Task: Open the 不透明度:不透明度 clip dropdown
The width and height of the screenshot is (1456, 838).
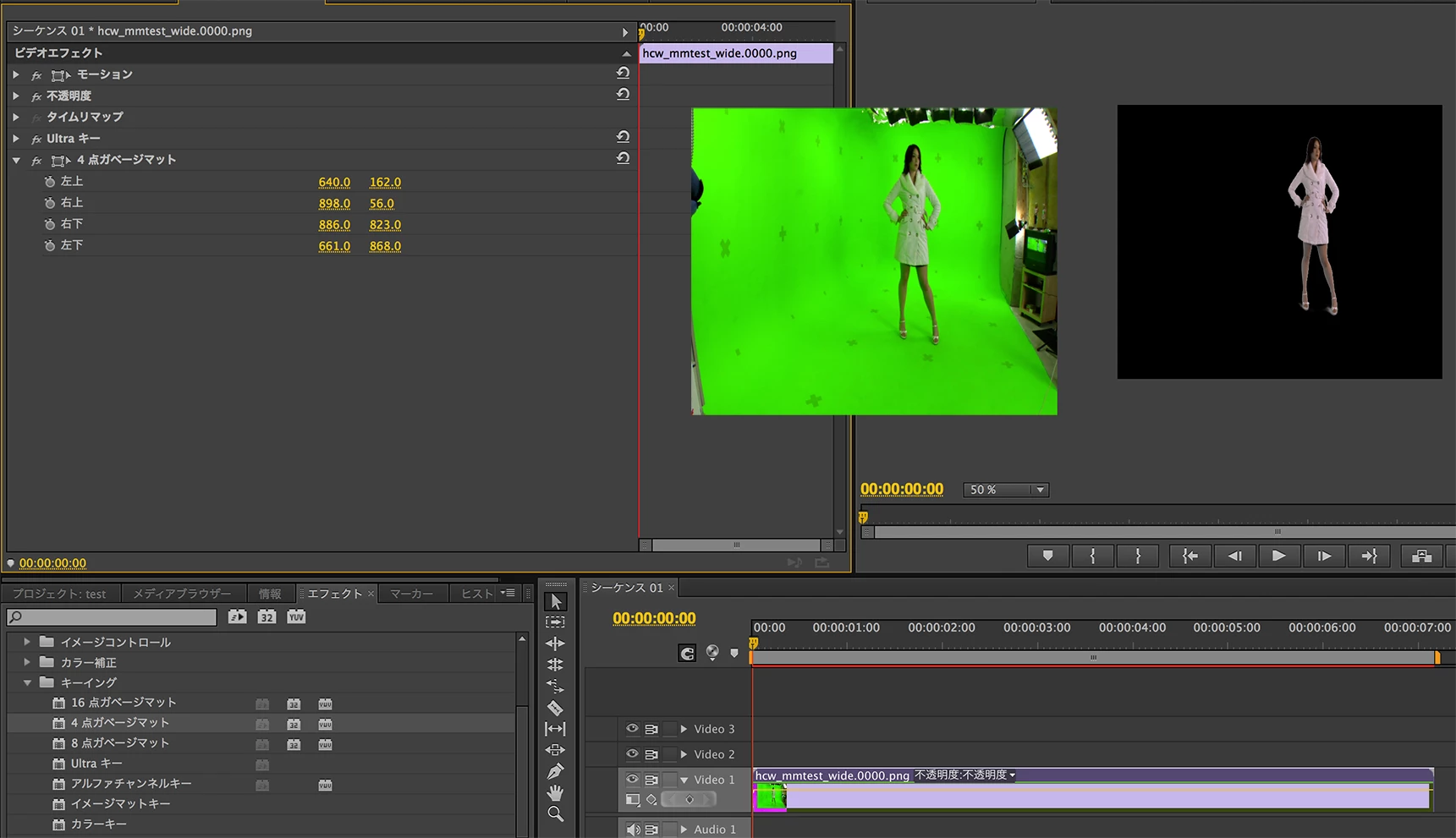Action: pyautogui.click(x=965, y=775)
